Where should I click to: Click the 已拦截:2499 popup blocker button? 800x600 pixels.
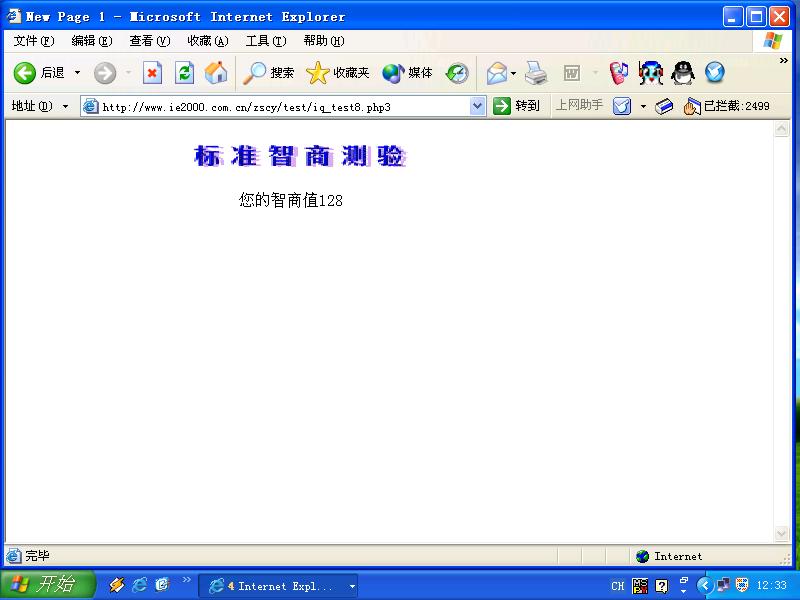(x=727, y=106)
